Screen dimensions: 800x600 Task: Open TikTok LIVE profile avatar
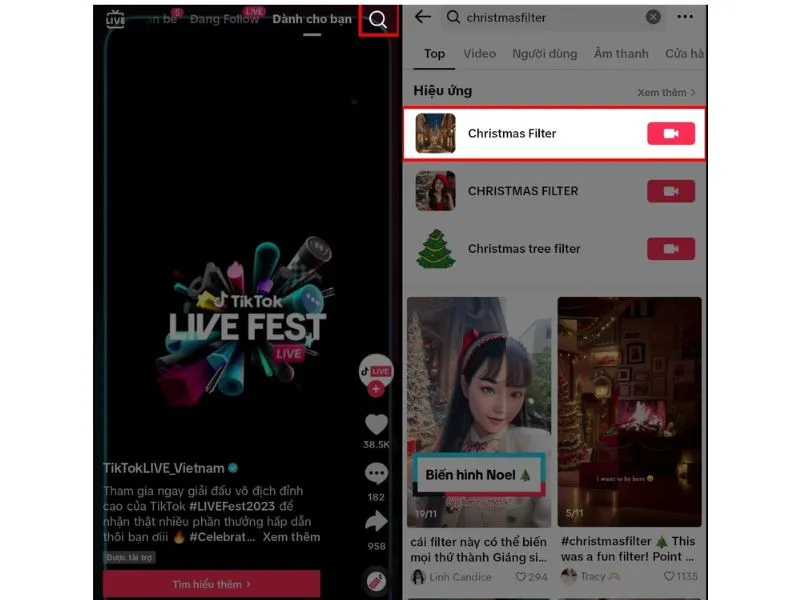(376, 370)
